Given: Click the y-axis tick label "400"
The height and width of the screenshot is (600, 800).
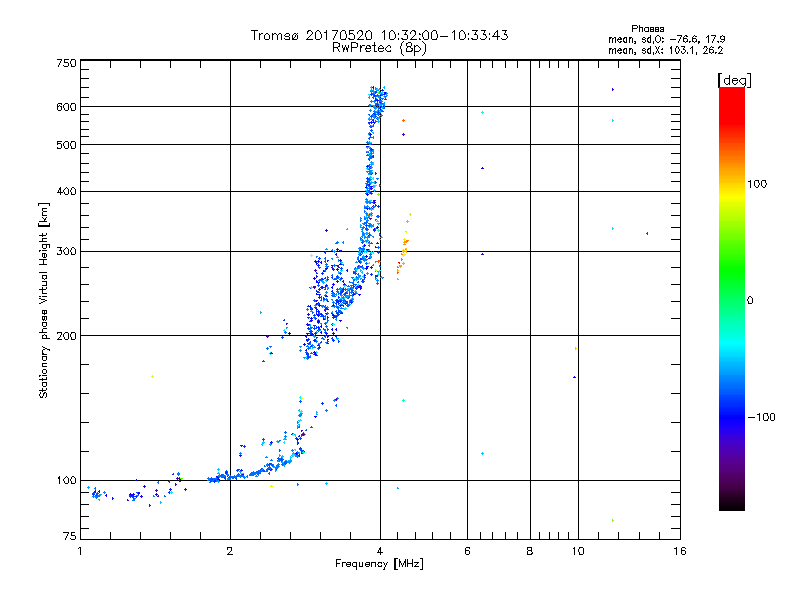Looking at the screenshot, I should [66, 192].
